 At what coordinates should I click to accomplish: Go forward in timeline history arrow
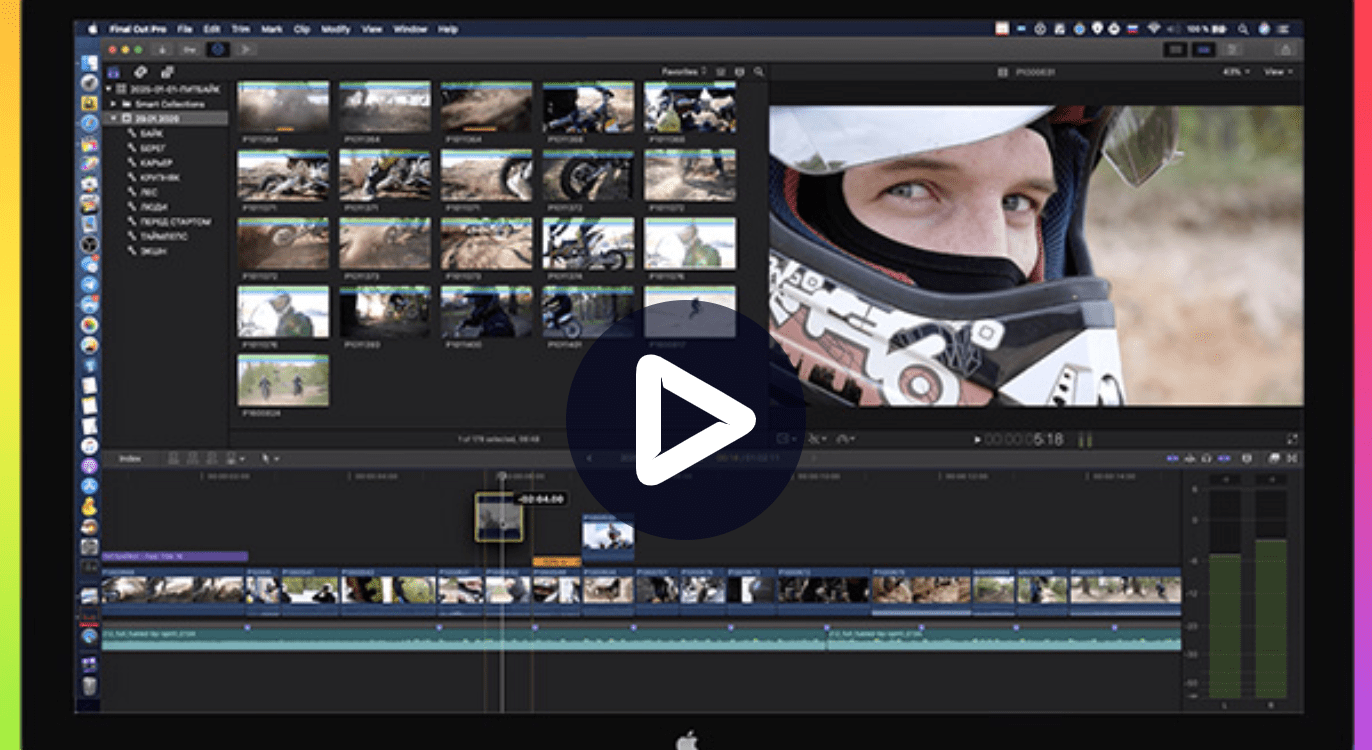812,459
